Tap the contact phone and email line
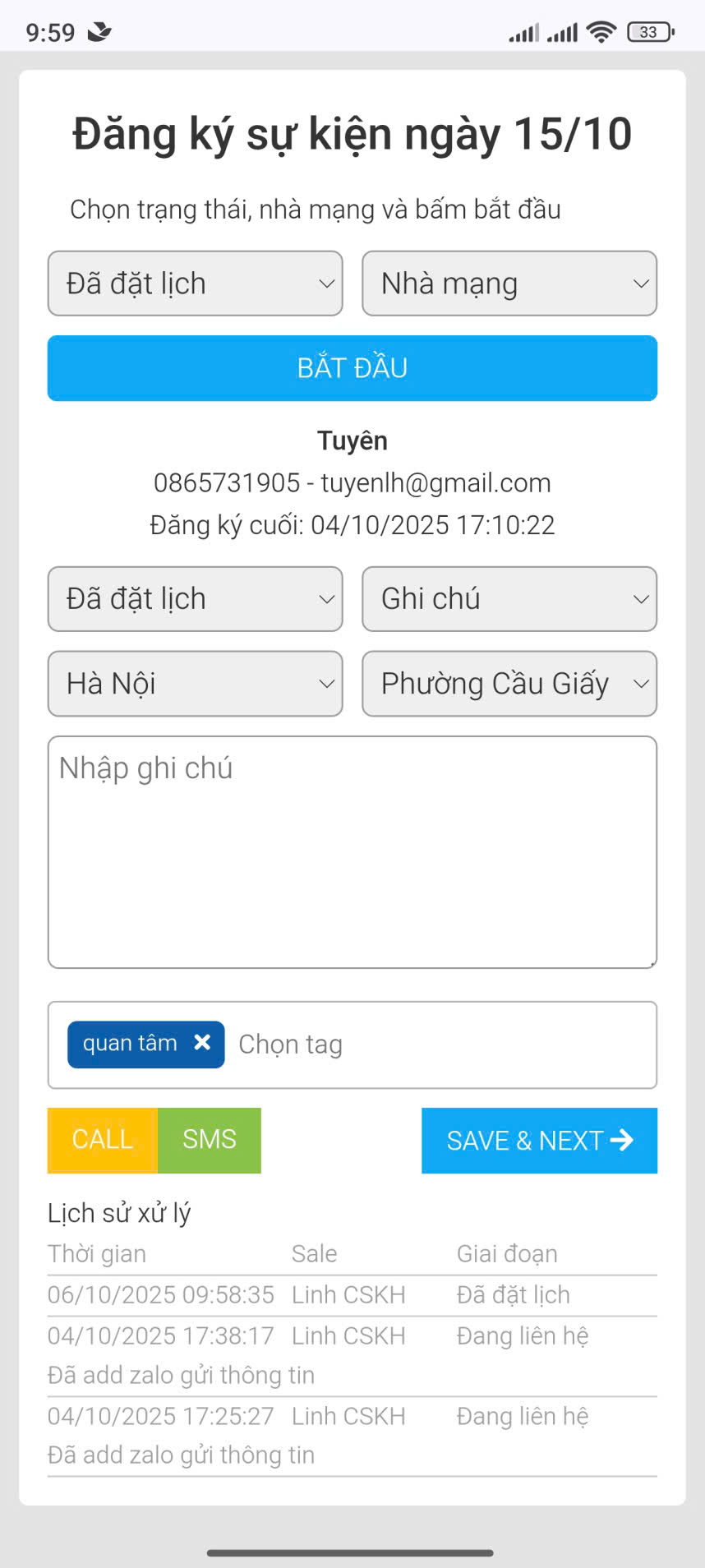705x1568 pixels. [352, 482]
